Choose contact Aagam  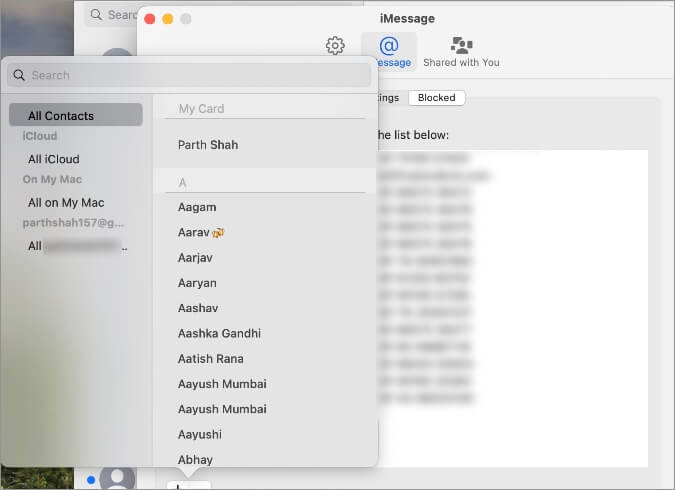coord(197,207)
